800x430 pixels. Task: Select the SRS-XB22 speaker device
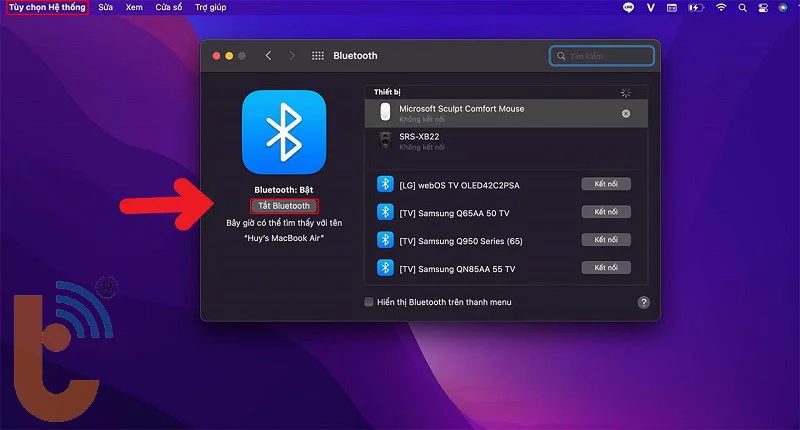506,141
